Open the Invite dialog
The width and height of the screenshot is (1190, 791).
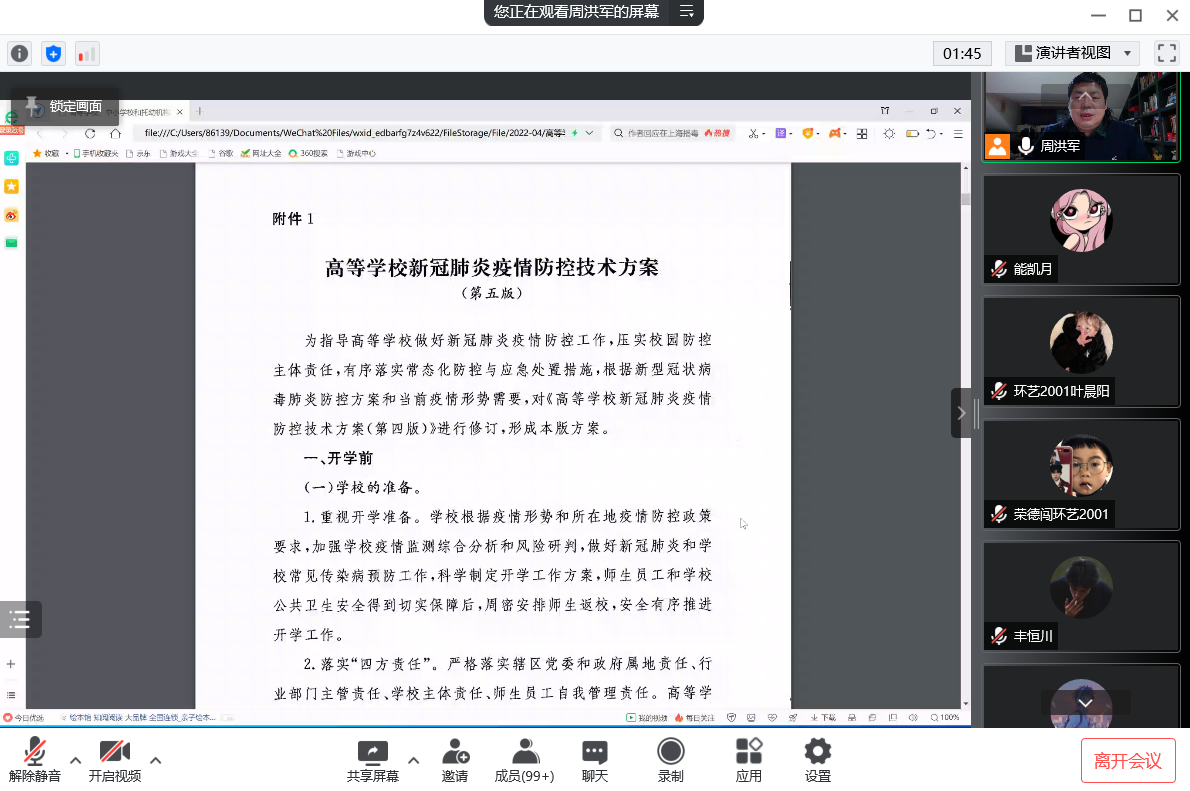(x=455, y=760)
